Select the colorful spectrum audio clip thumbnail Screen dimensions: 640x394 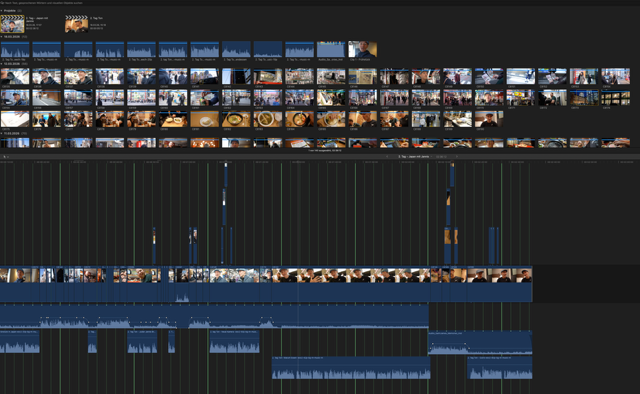[331, 49]
